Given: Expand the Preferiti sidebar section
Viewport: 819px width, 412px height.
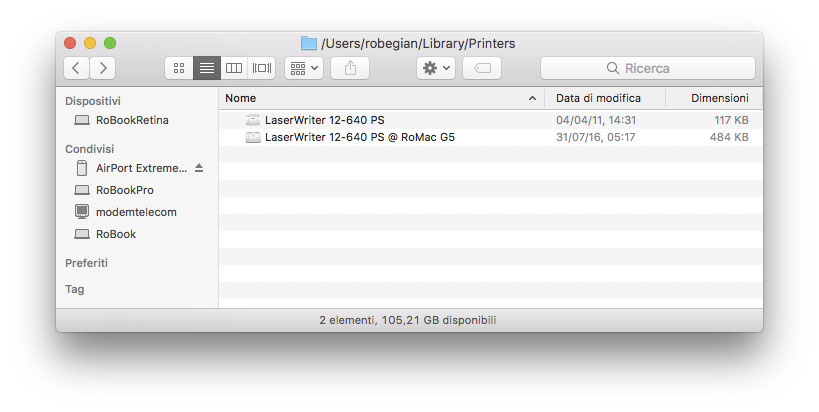Looking at the screenshot, I should (x=87, y=263).
